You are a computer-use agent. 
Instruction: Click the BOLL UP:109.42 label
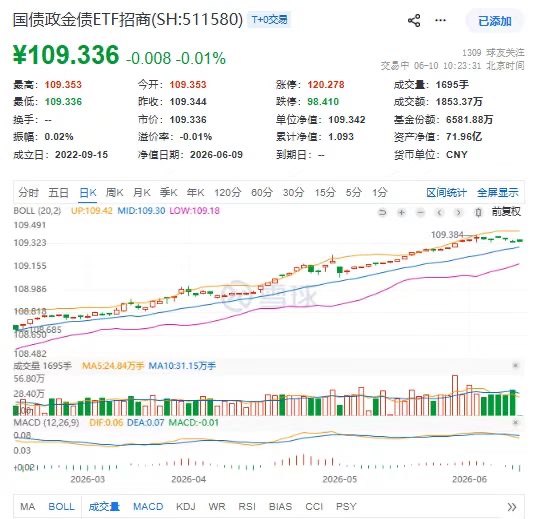point(91,210)
